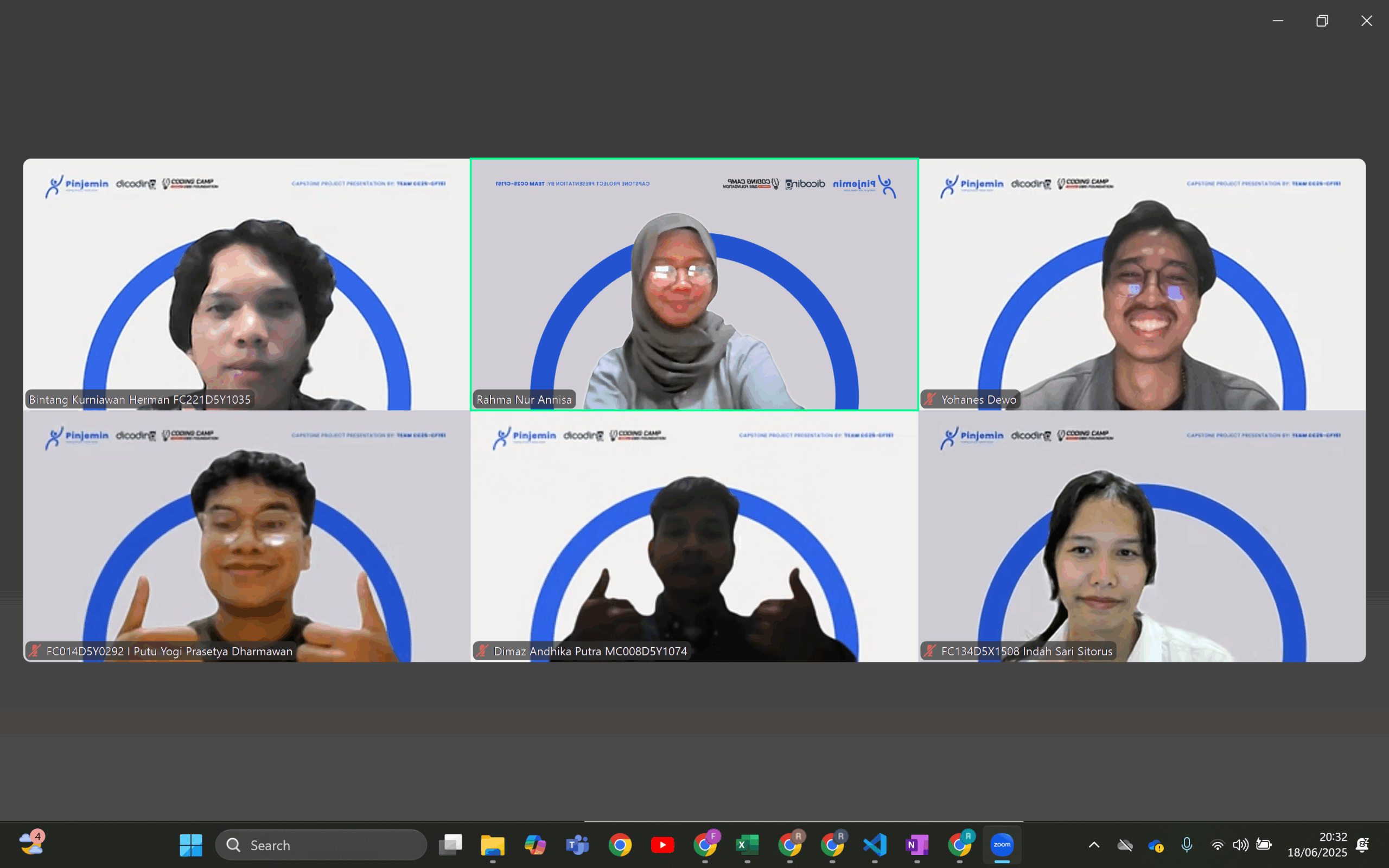Launch OneNote from the taskbar

(916, 845)
